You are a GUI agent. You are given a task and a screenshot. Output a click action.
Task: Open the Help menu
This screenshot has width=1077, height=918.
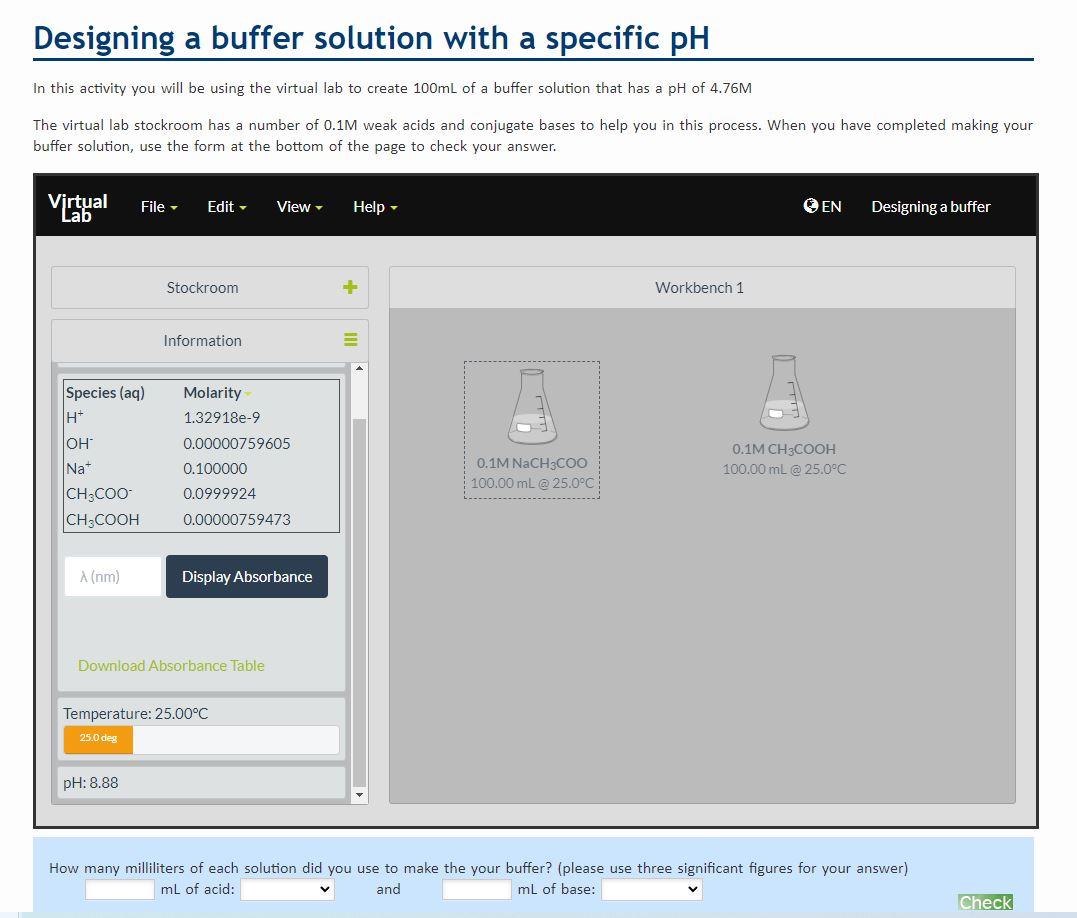(373, 206)
